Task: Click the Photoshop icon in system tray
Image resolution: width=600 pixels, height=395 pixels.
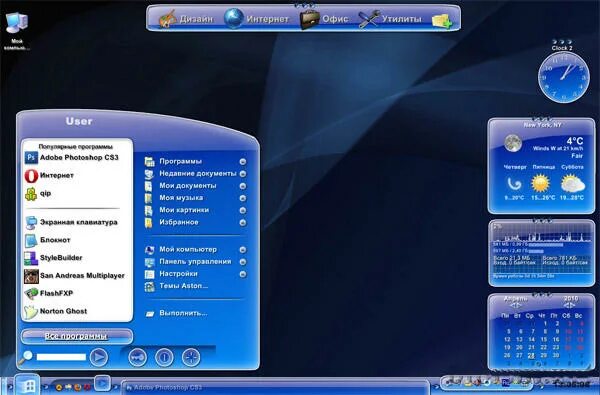Action: (505, 382)
